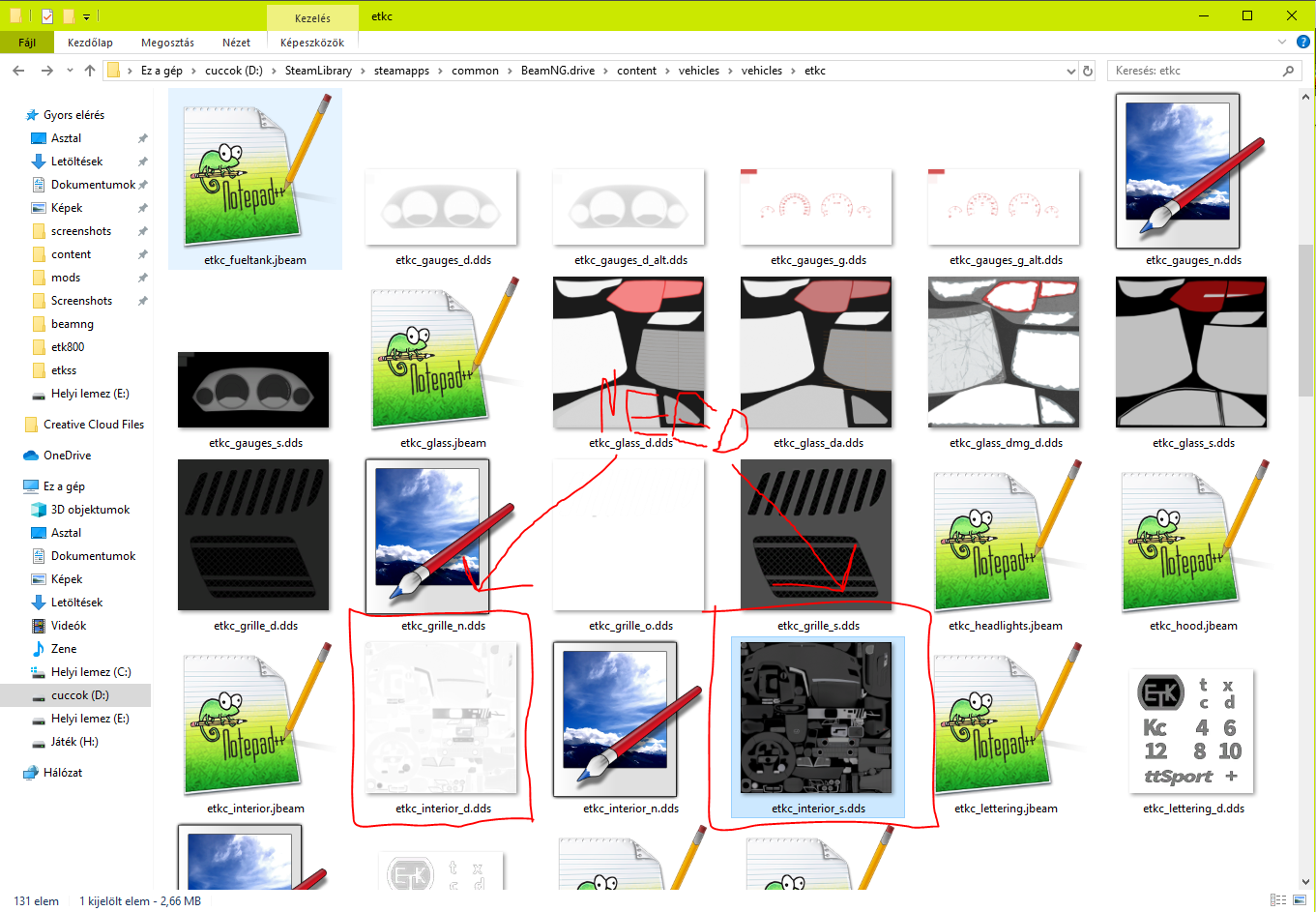The image size is (1316, 912).
Task: Open recent locations dropdown arrow
Action: [x=70, y=71]
